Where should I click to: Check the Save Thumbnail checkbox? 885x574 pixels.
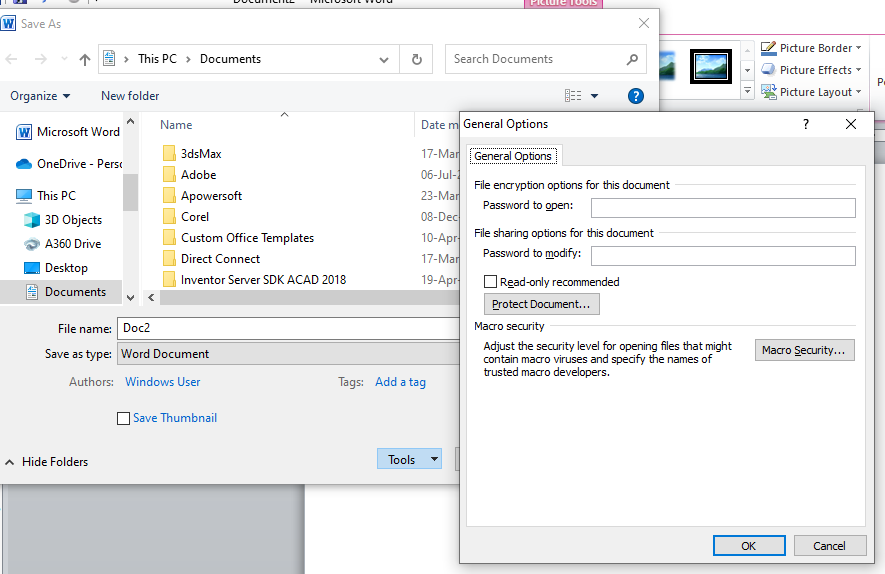pyautogui.click(x=124, y=418)
